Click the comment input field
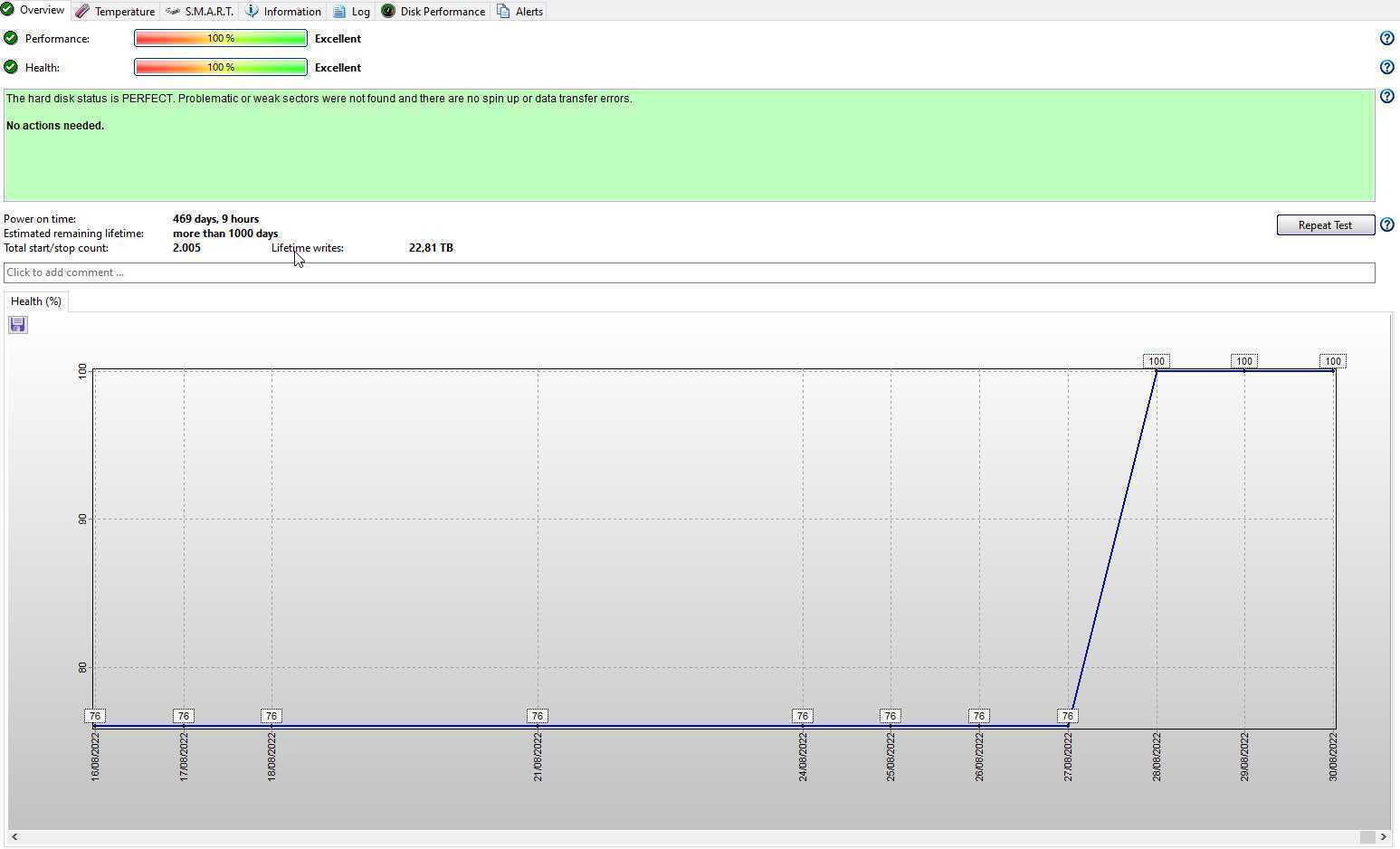Viewport: 1400px width, 849px height. pos(688,272)
